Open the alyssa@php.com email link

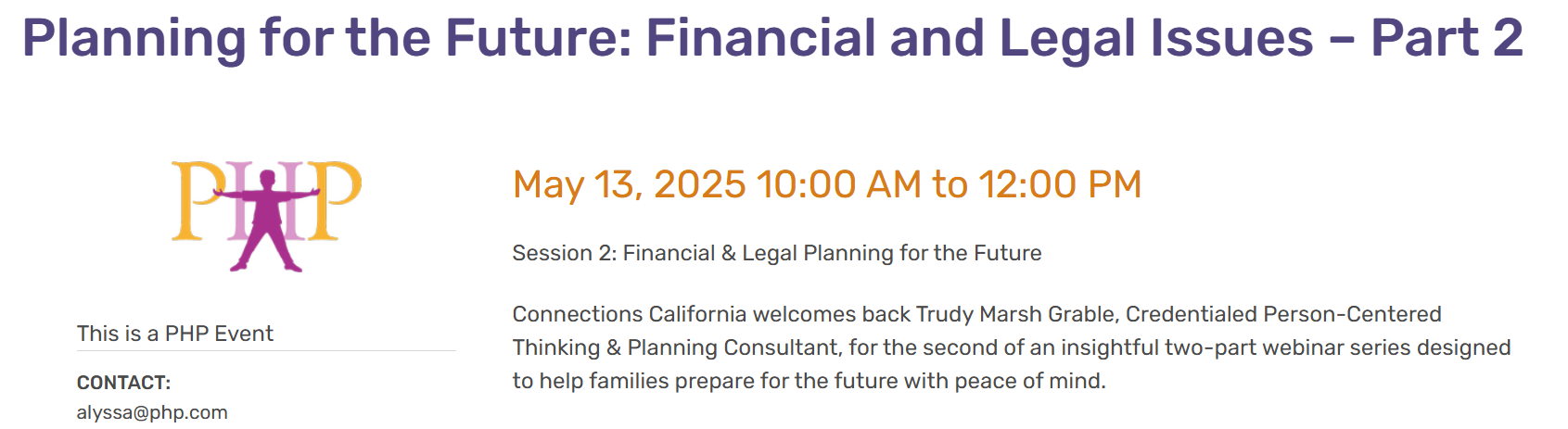pyautogui.click(x=152, y=412)
